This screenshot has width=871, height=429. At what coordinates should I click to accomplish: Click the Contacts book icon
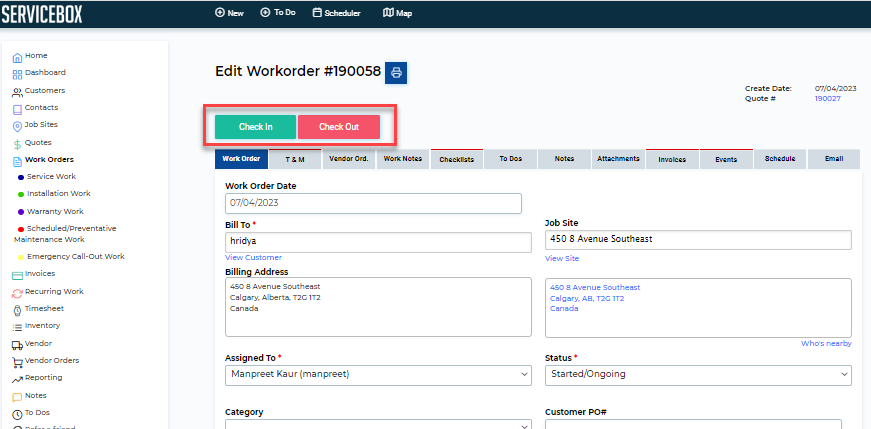point(17,109)
